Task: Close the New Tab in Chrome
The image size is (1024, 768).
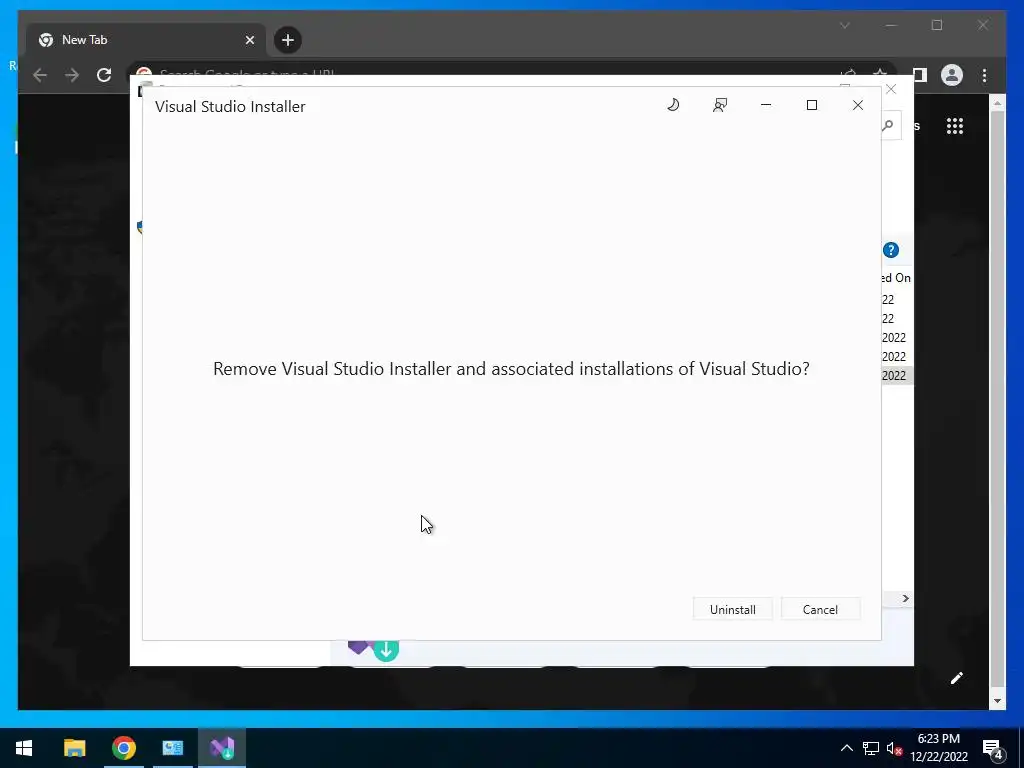Action: coord(249,40)
